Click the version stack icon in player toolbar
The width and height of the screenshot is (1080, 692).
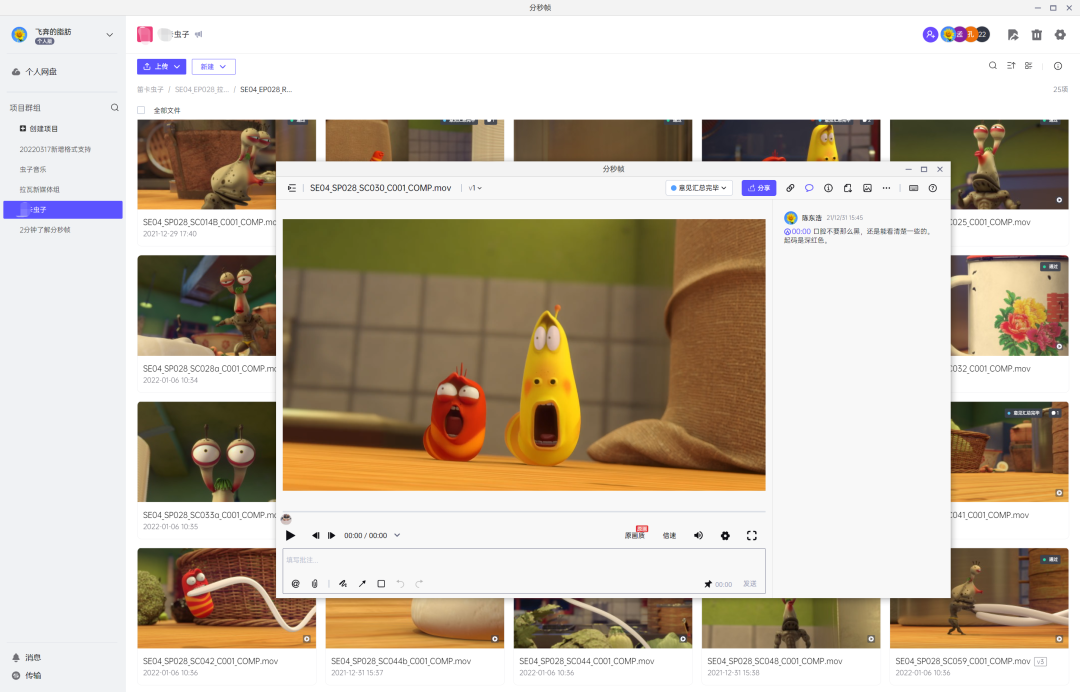click(x=848, y=187)
